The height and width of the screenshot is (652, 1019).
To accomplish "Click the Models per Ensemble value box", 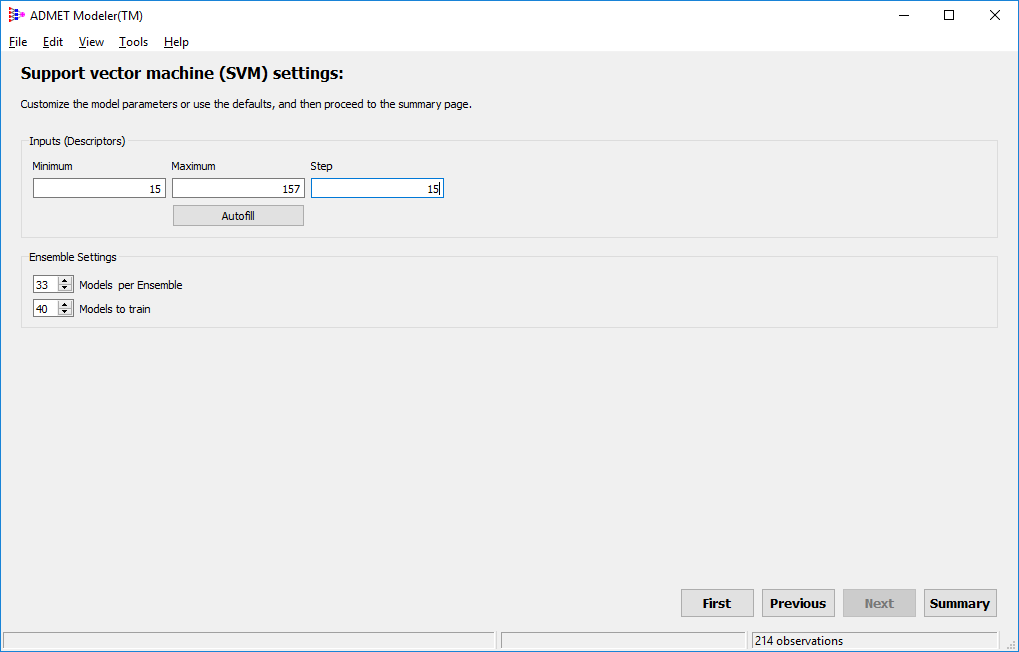I will [45, 285].
